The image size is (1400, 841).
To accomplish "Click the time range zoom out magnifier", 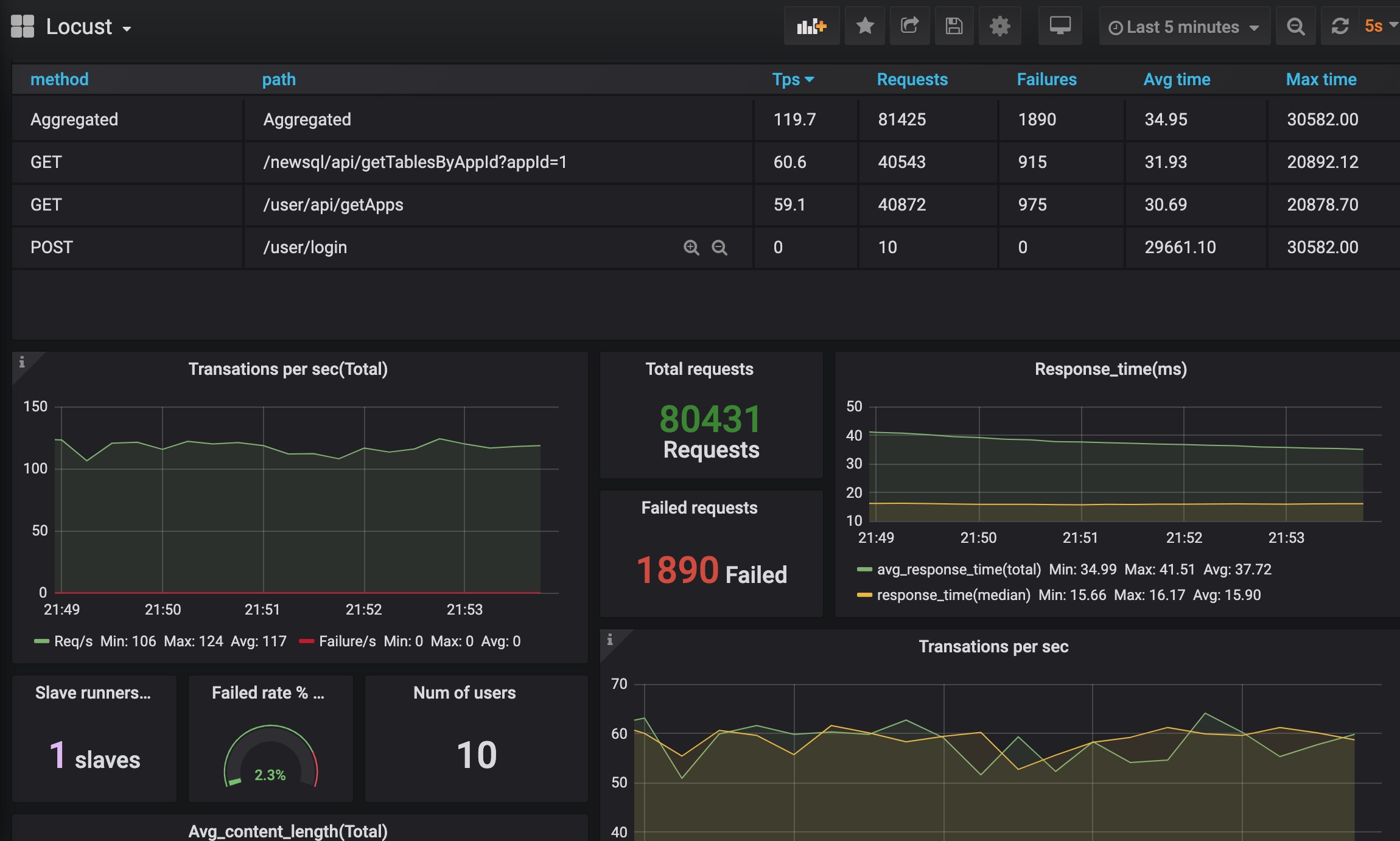I will (1295, 26).
